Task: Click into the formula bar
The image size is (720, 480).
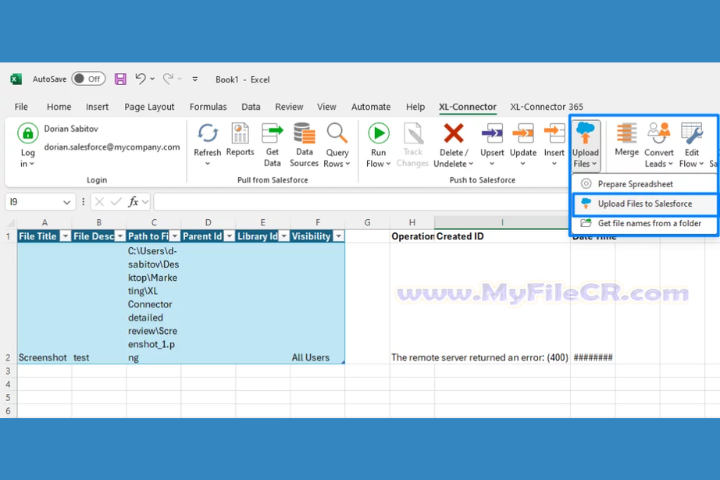Action: (x=360, y=202)
